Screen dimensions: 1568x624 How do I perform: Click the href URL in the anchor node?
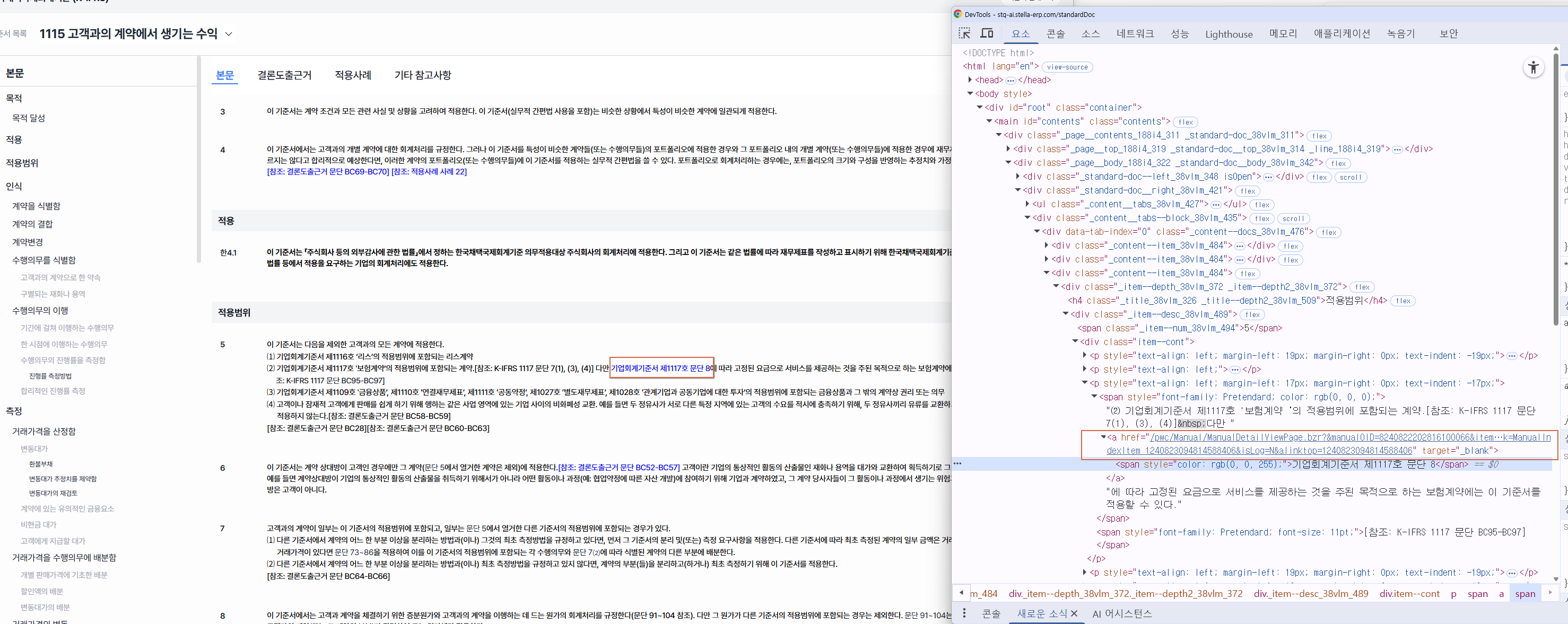click(x=1328, y=443)
